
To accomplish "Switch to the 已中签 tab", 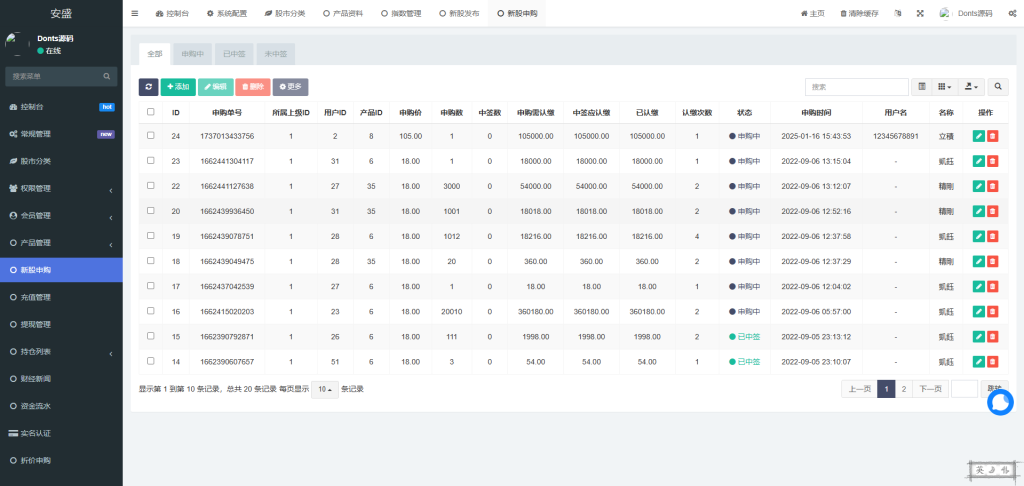I will (x=234, y=53).
